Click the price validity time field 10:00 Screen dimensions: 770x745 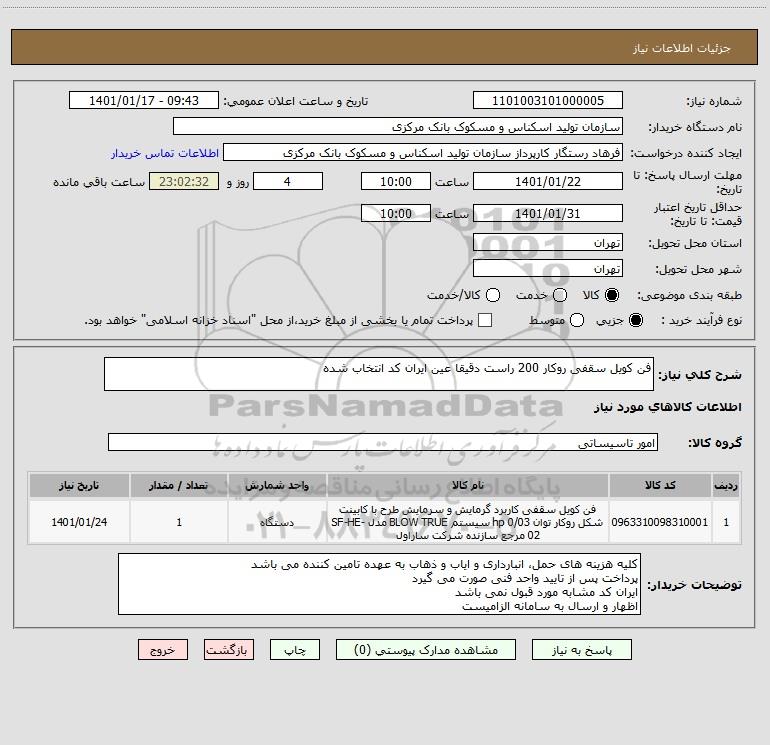pyautogui.click(x=396, y=213)
